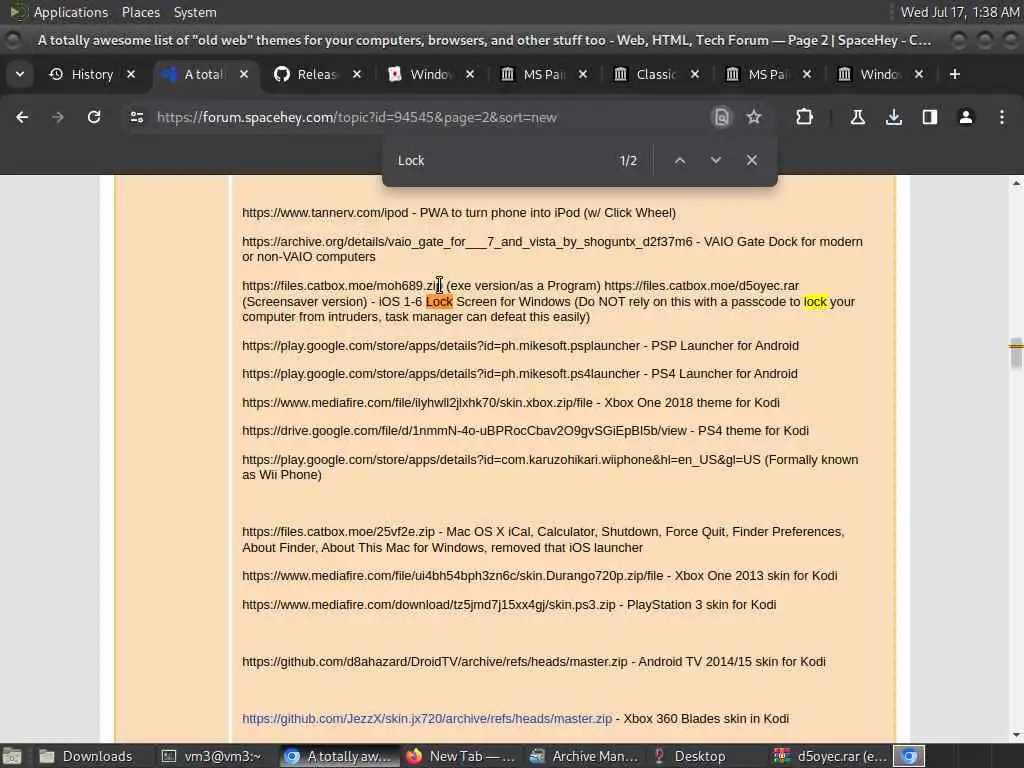
Task: Click the scrollbar down arrow
Action: pos(1016,735)
